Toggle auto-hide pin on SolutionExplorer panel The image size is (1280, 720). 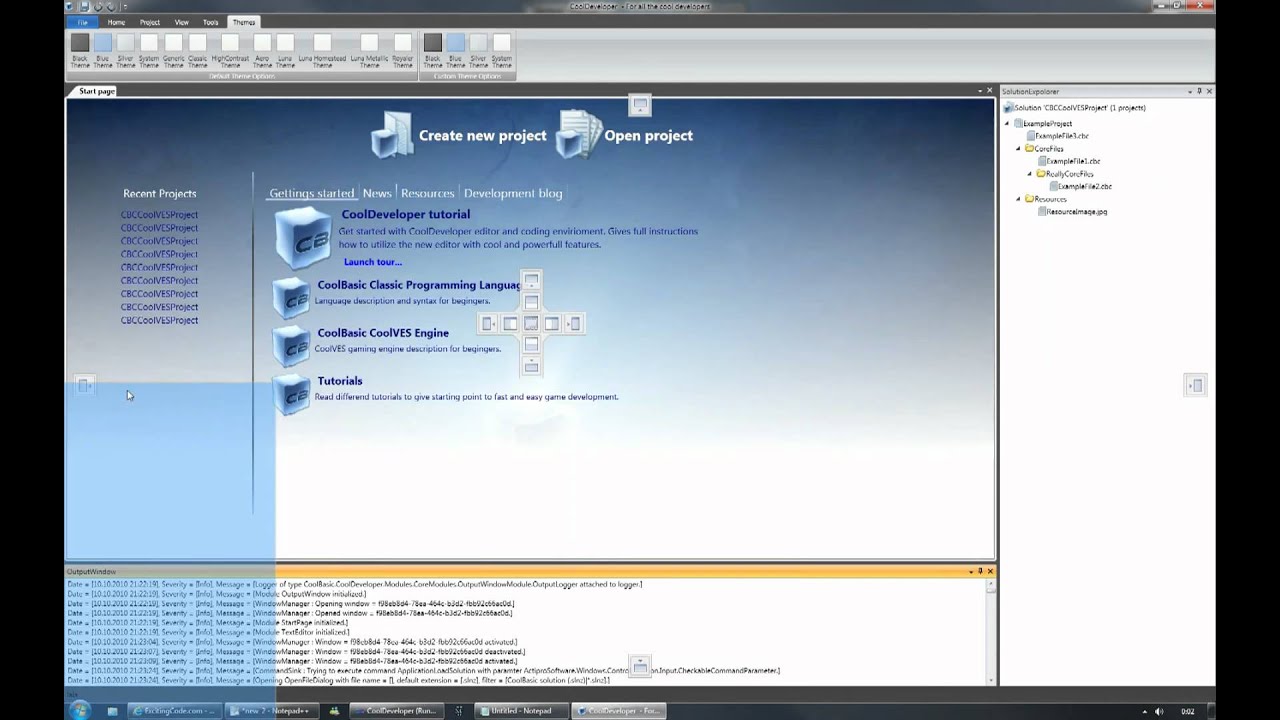[1199, 91]
